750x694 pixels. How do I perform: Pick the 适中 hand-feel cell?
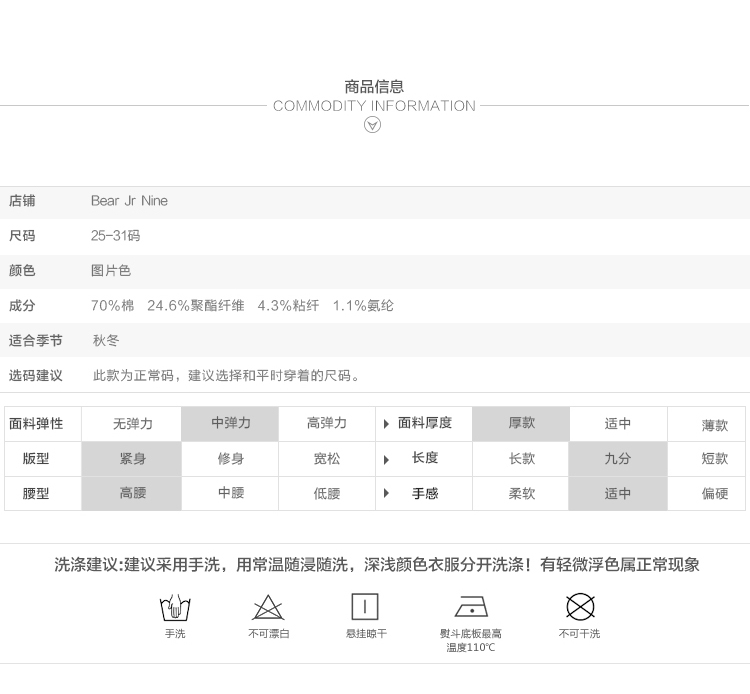point(617,494)
